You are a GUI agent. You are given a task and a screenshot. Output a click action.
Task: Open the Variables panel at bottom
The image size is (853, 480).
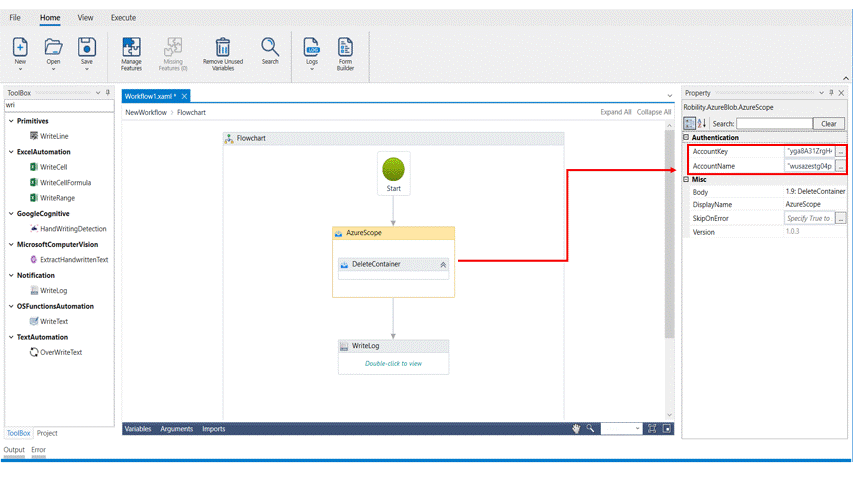(138, 429)
